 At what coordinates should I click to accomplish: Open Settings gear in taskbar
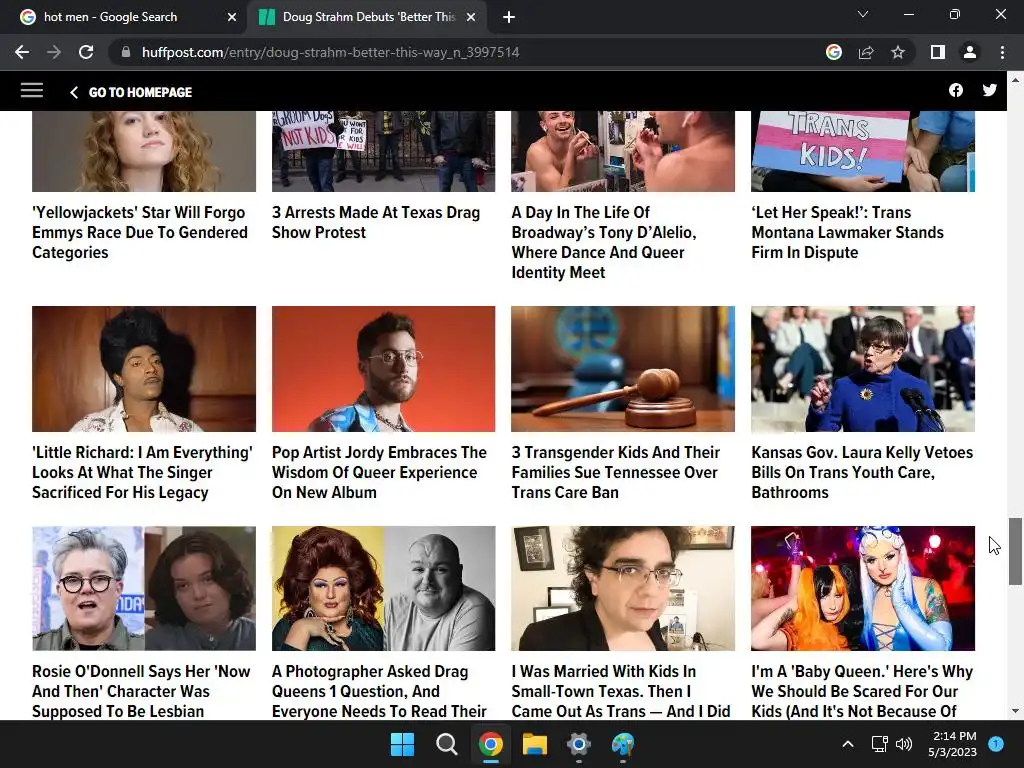[579, 744]
